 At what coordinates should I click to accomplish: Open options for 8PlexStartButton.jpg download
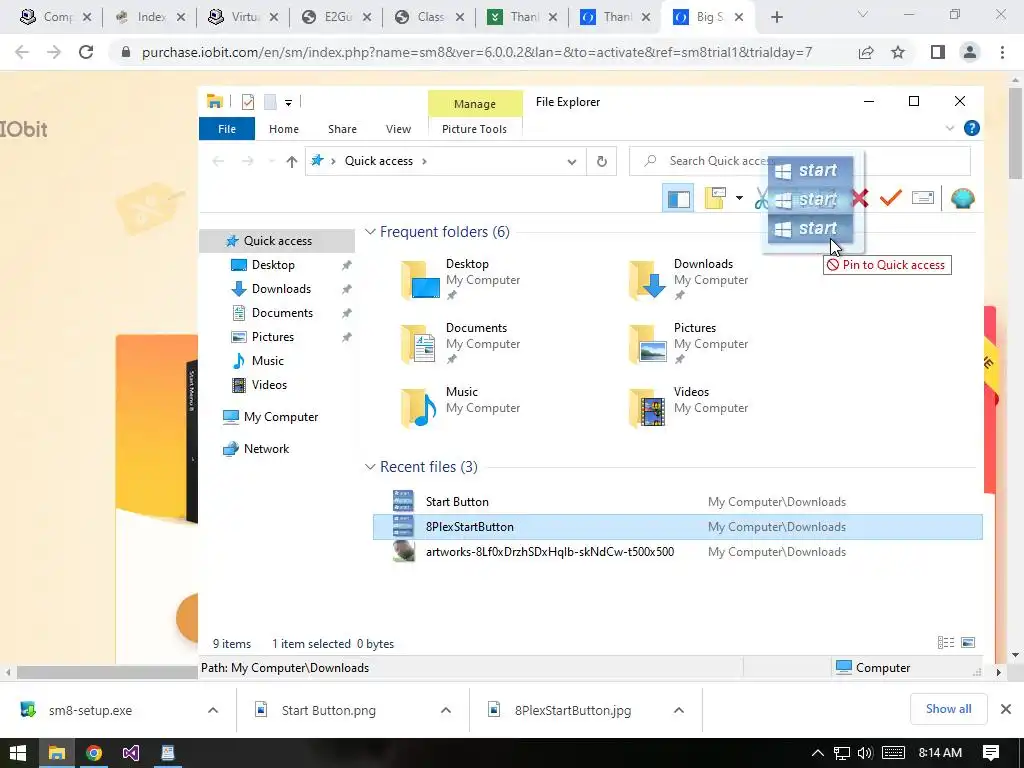(x=679, y=711)
